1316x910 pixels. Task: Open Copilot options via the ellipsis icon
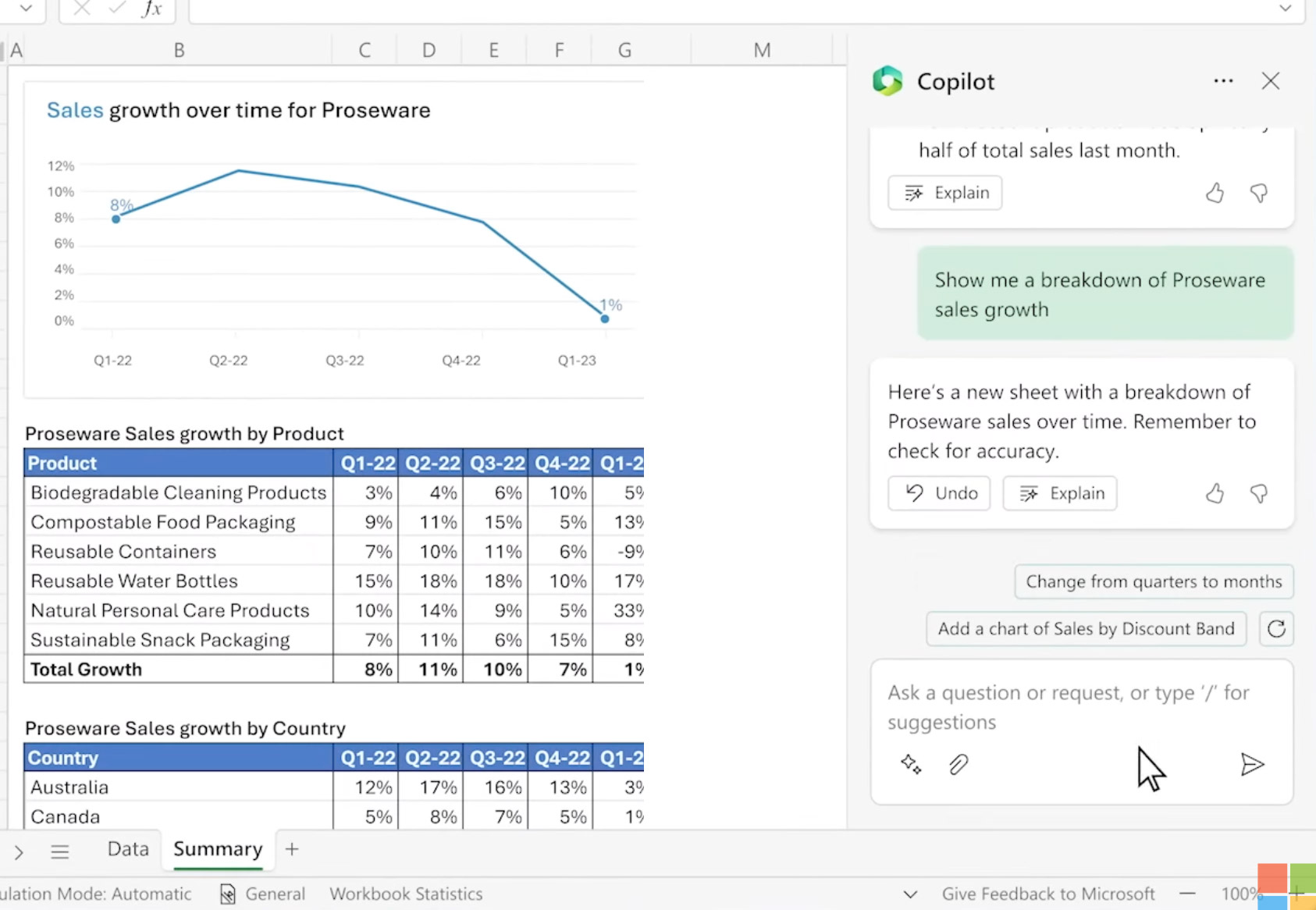(1222, 80)
